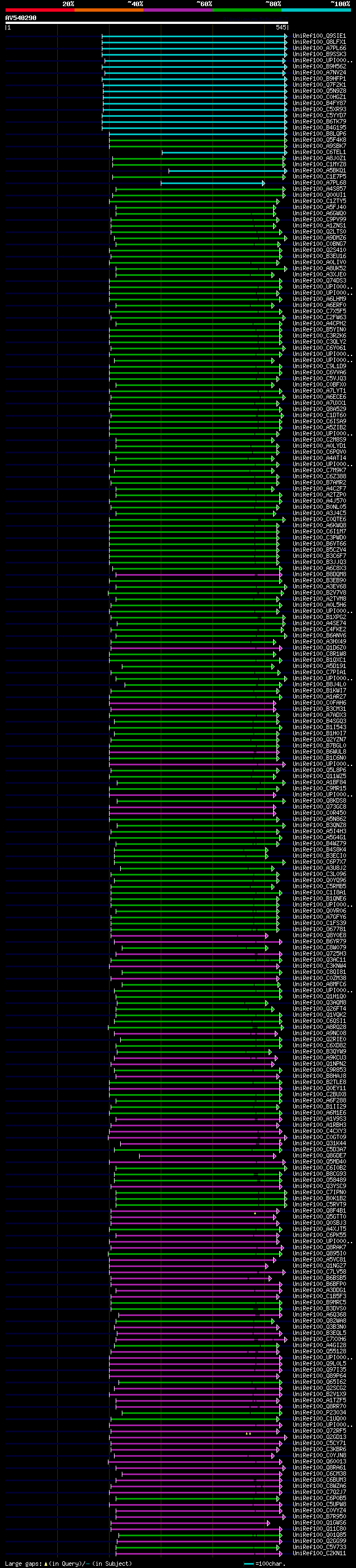Select the UniRef100_A5ZI82 label
The height and width of the screenshot is (1568, 356).
[319, 428]
